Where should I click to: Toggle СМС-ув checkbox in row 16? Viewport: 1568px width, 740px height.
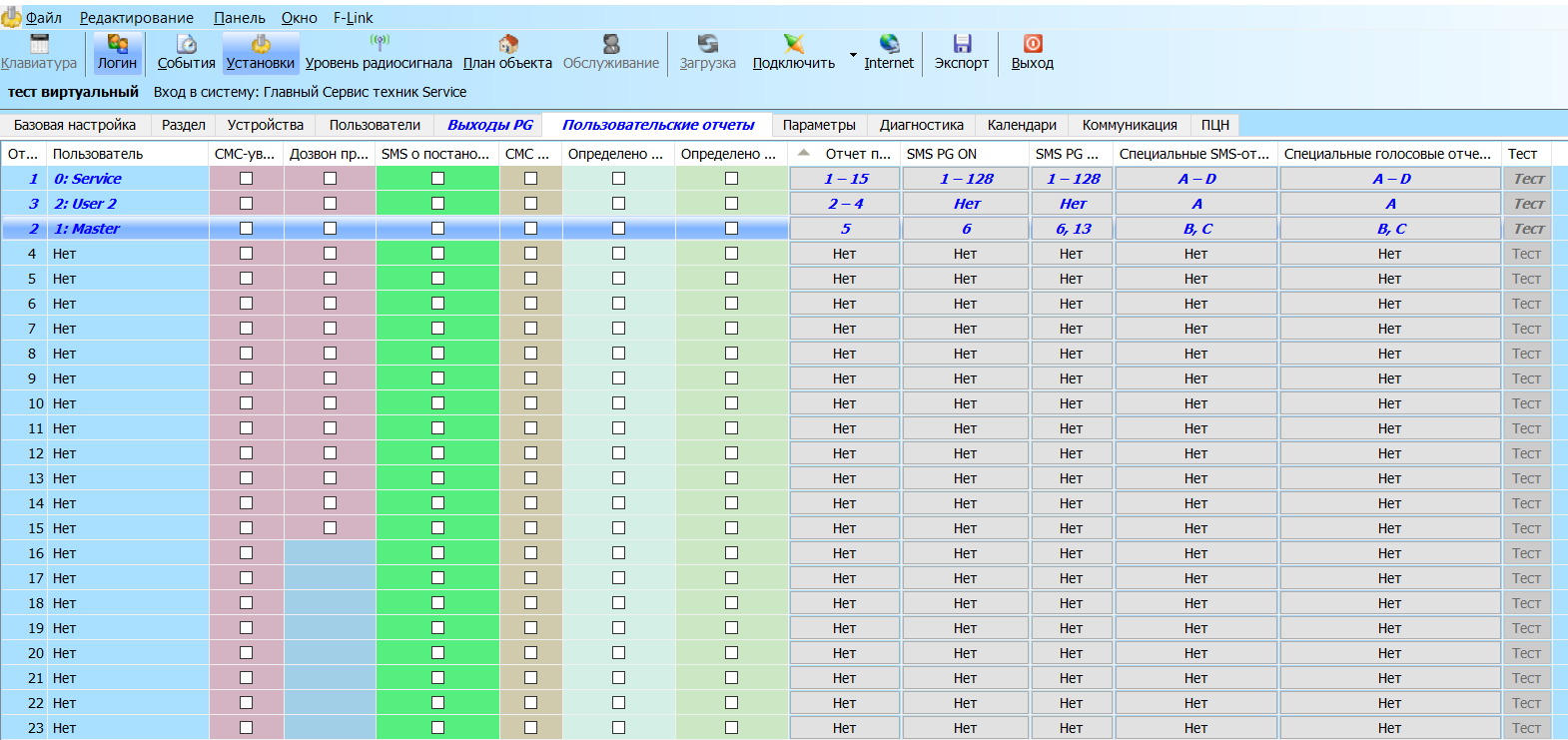tap(247, 553)
